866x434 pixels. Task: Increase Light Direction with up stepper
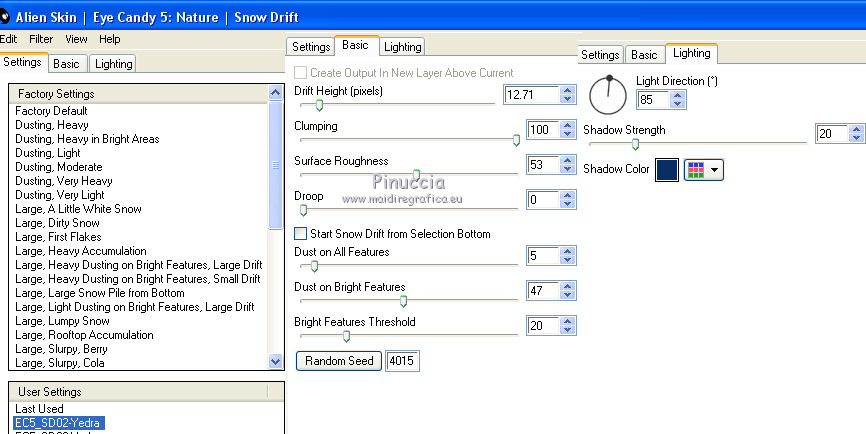(678, 96)
